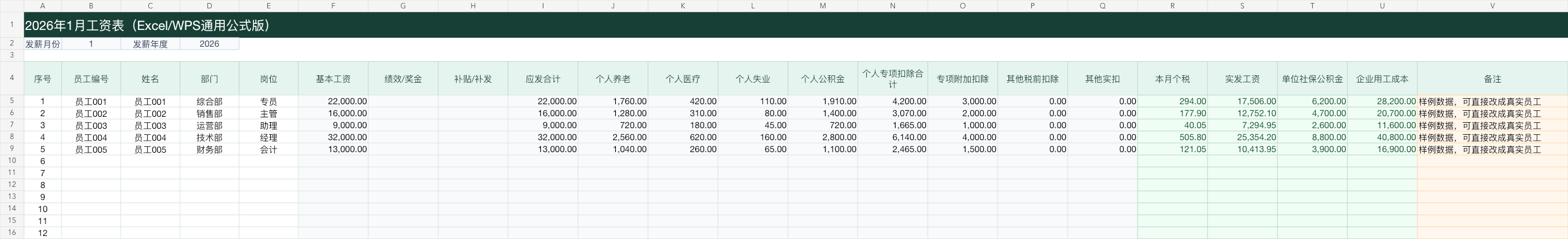Click the 发薪年度 label cell

(x=151, y=44)
